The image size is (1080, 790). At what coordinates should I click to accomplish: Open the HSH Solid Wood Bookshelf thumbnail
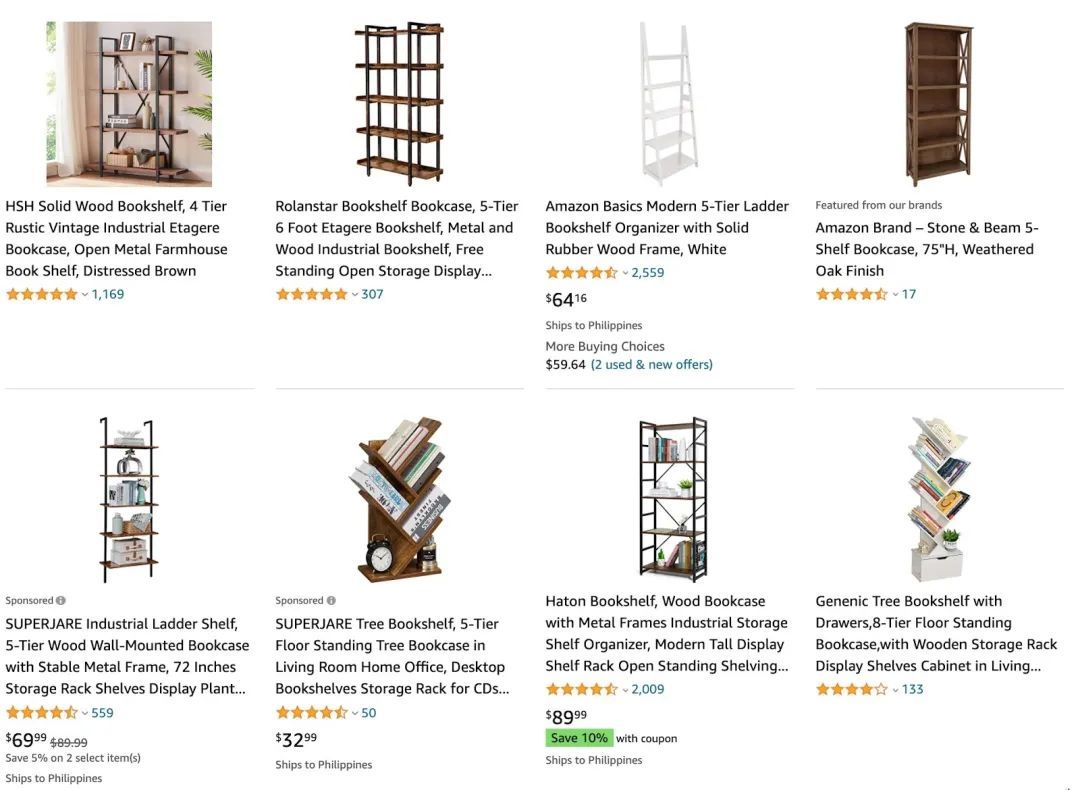click(x=129, y=104)
